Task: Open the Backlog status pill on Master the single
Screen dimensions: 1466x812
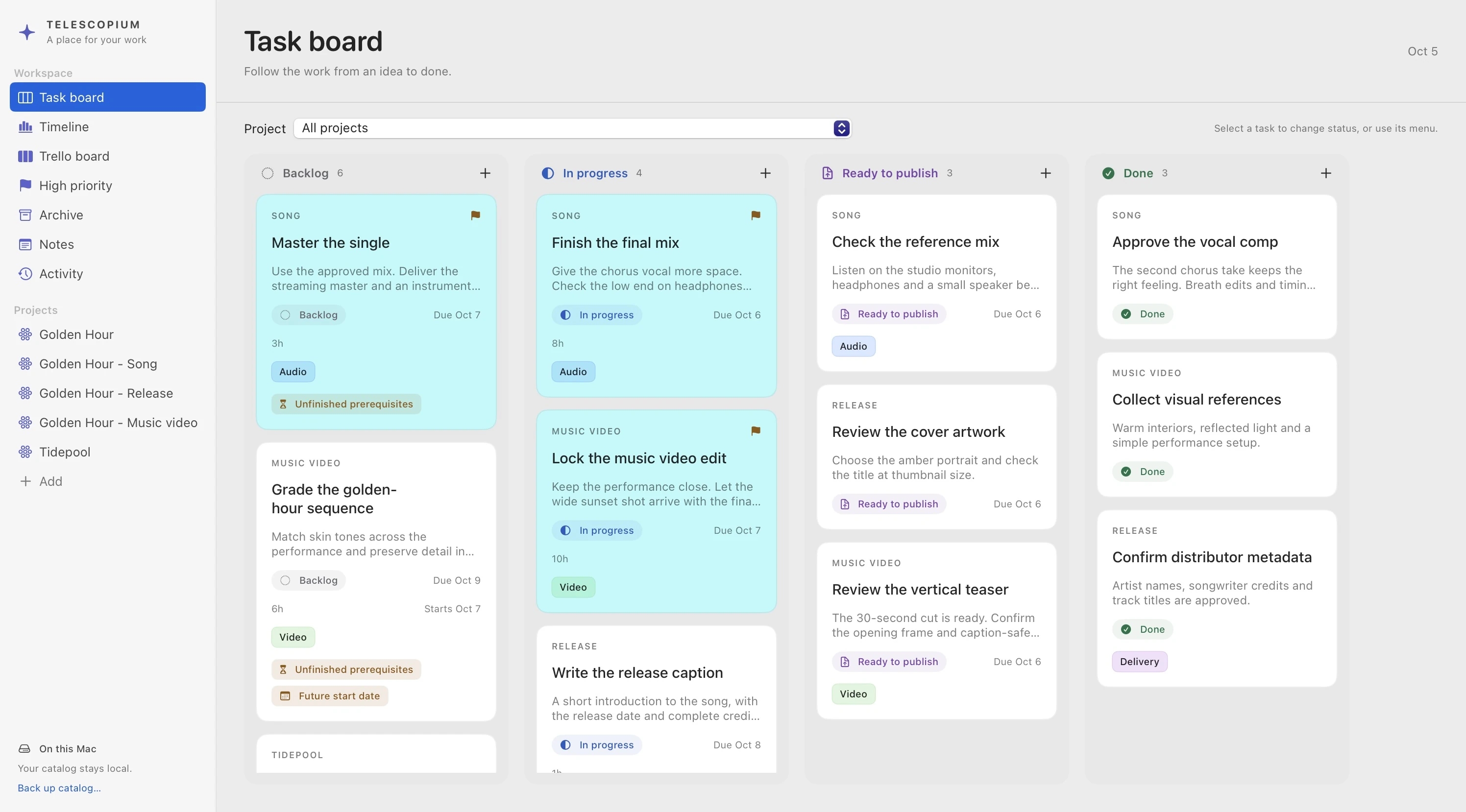Action: click(x=309, y=315)
